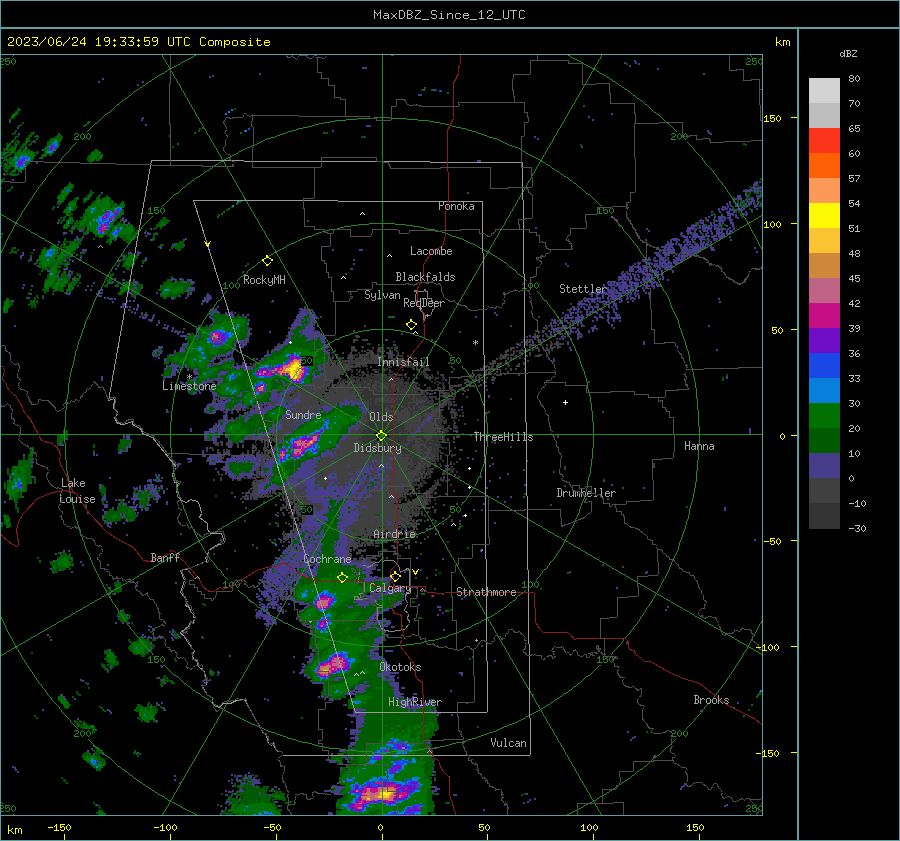
Task: Click the yellow diamond marker near RockyMH
Action: (267, 261)
